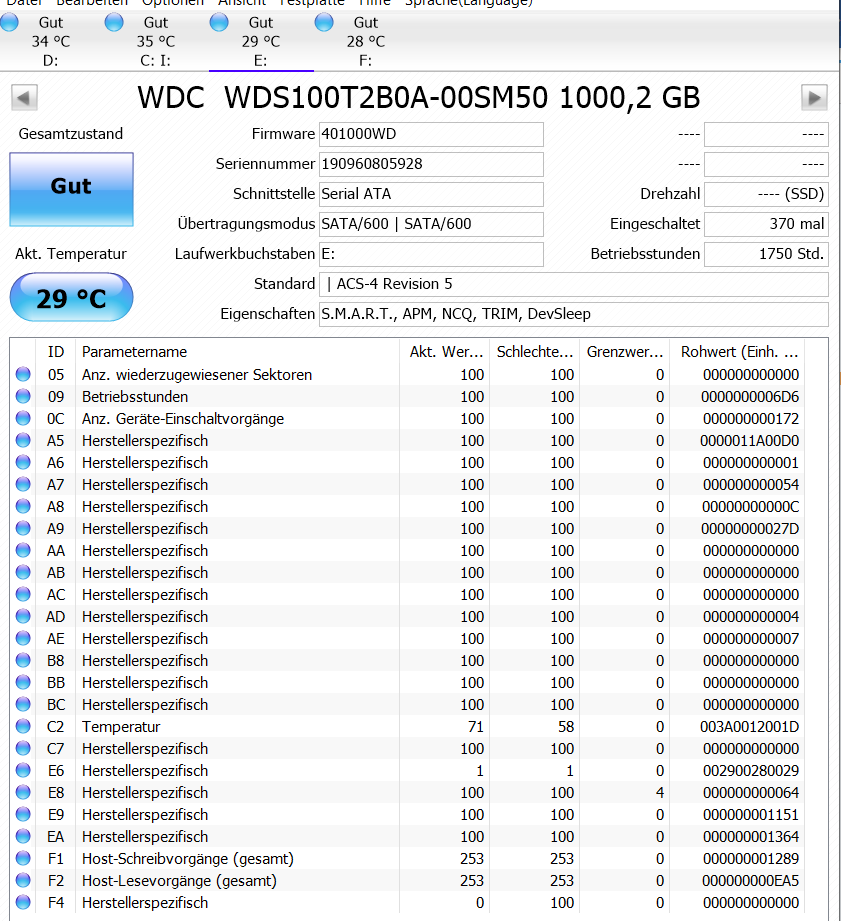841x921 pixels.
Task: Select the C: I: drive tab
Action: tap(156, 41)
